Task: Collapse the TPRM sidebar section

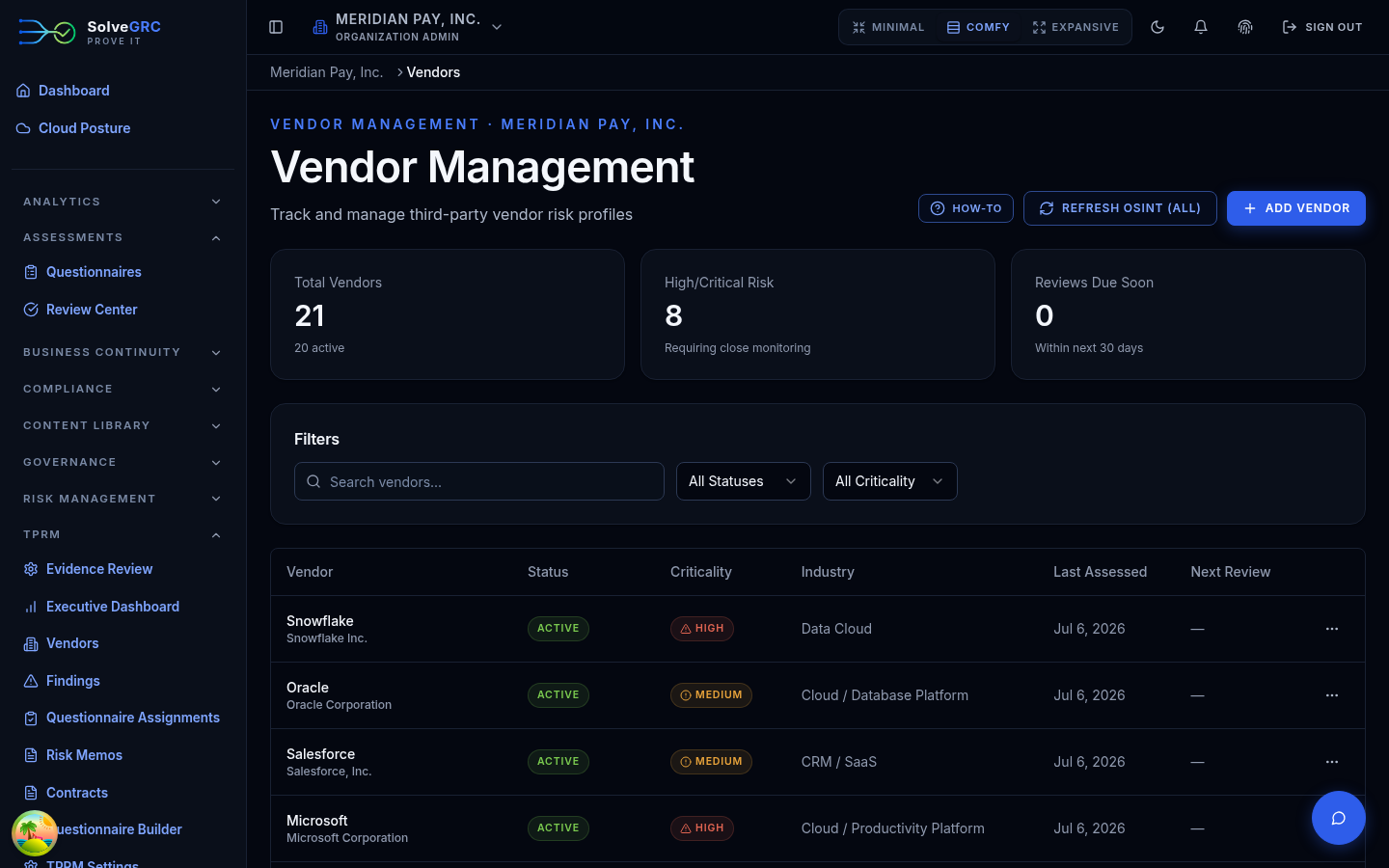Action: (123, 534)
